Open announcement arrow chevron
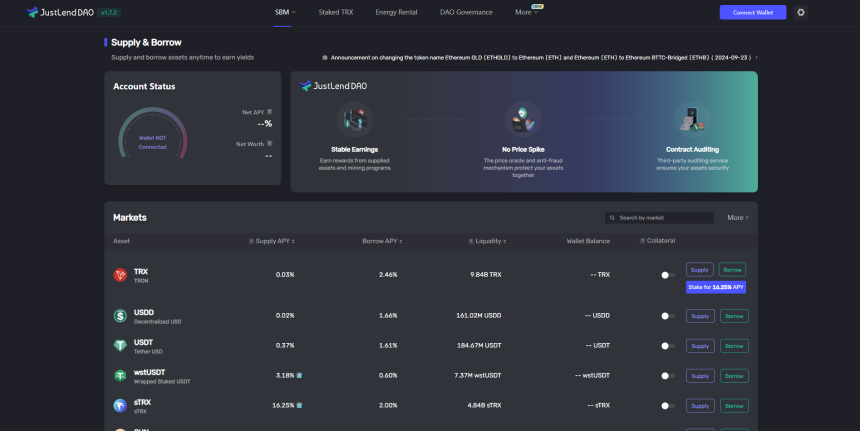This screenshot has height=431, width=860. pos(756,58)
